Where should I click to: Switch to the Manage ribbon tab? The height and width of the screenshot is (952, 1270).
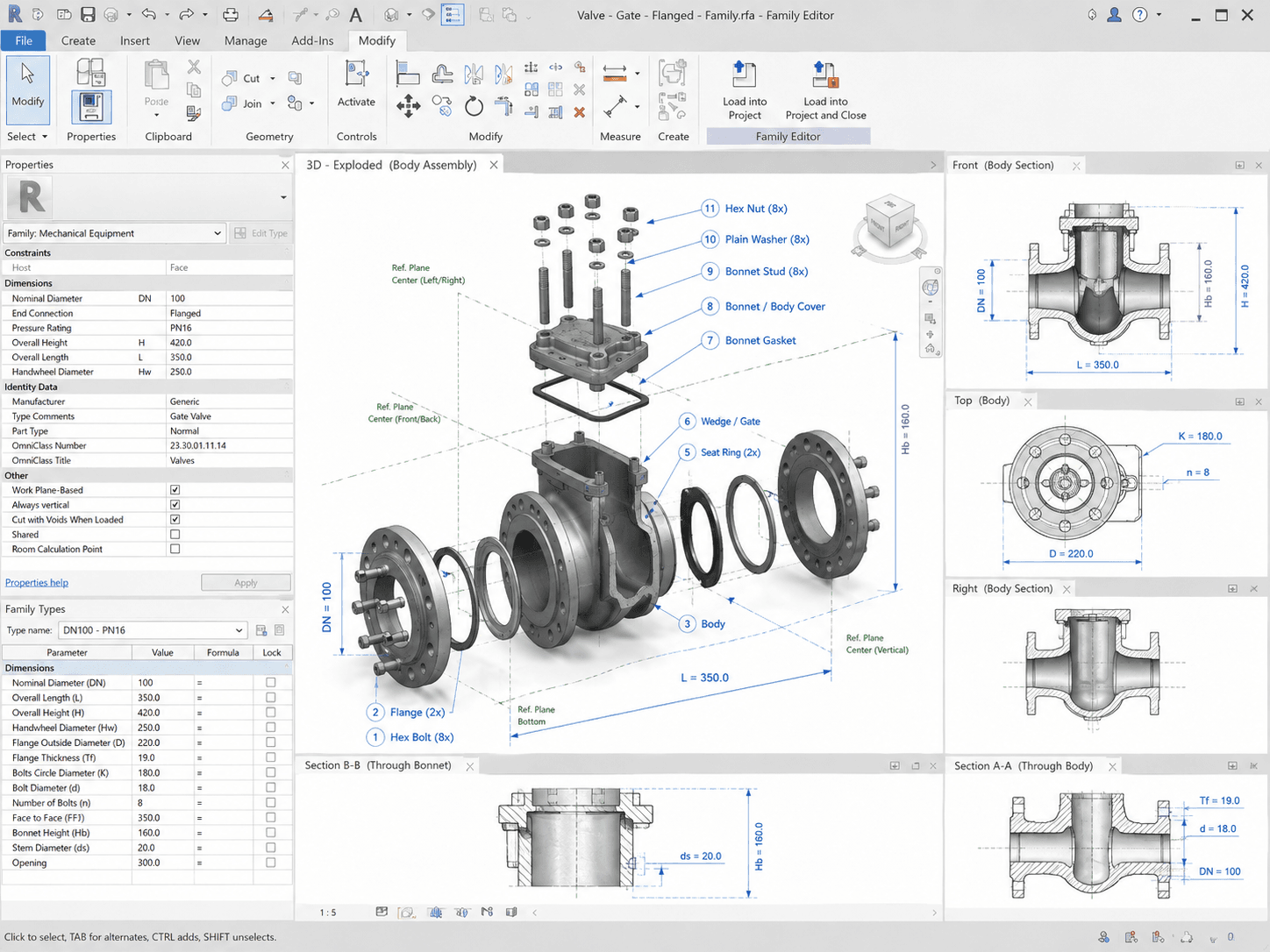pos(246,40)
